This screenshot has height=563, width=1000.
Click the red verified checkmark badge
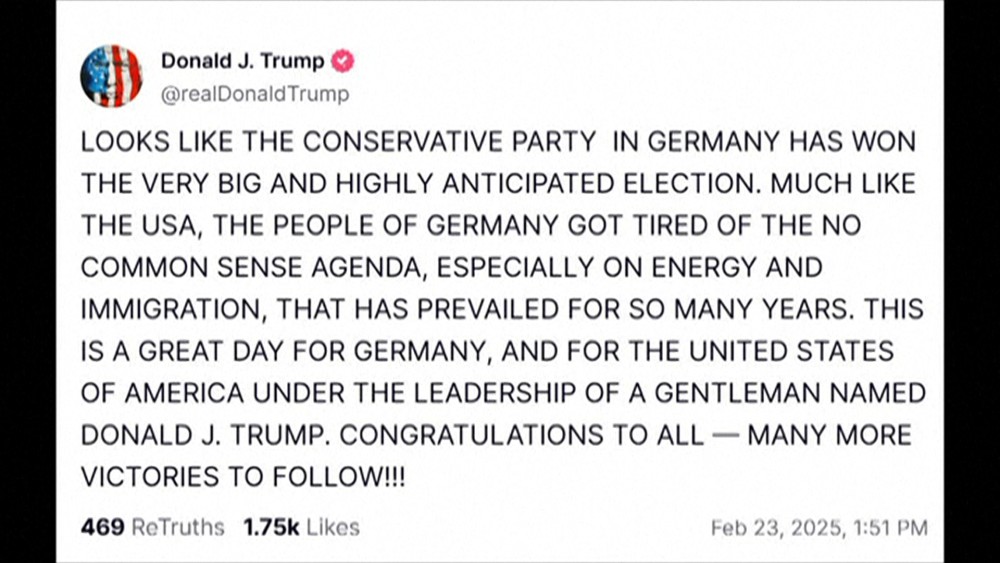point(343,62)
